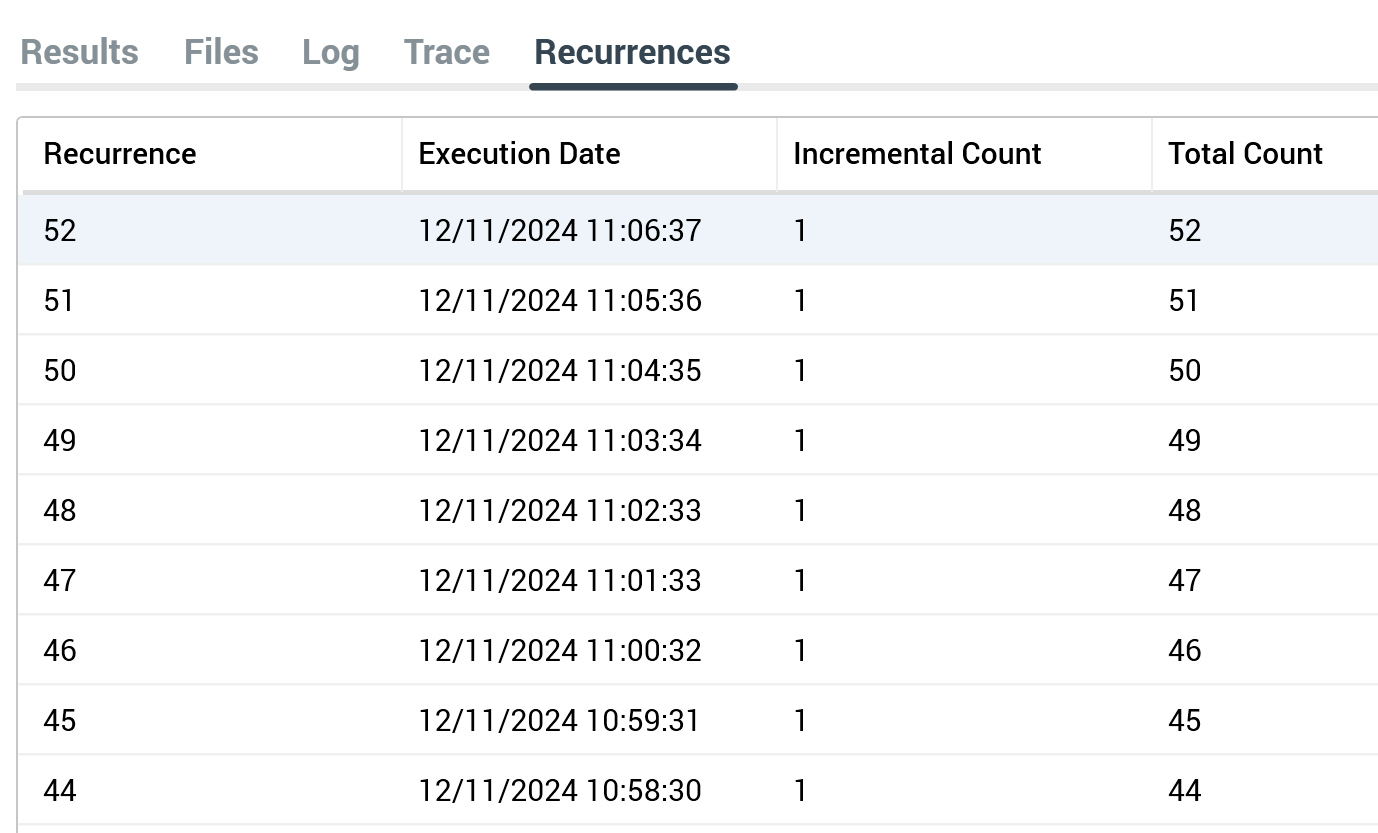
Task: Click the Total Count cell showing 48
Action: click(x=1184, y=511)
